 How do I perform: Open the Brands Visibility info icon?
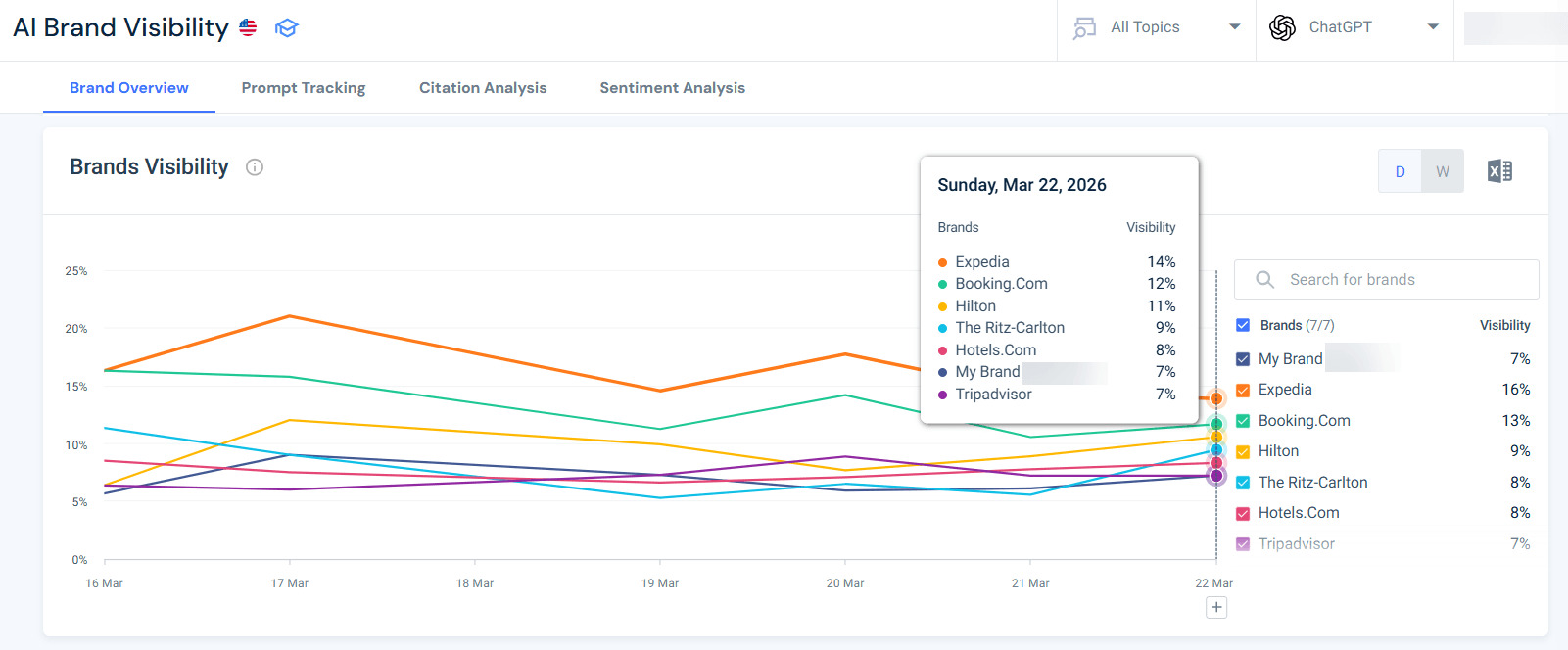click(255, 167)
